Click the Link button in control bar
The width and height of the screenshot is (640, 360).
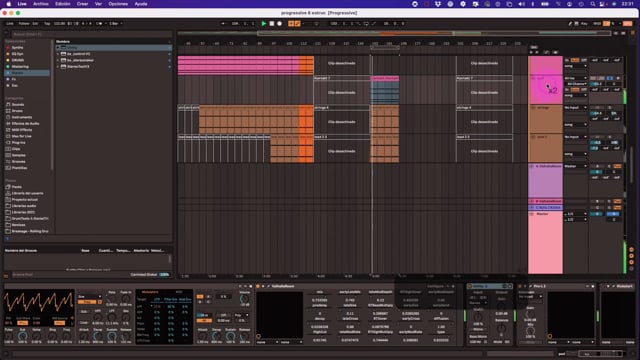point(10,24)
